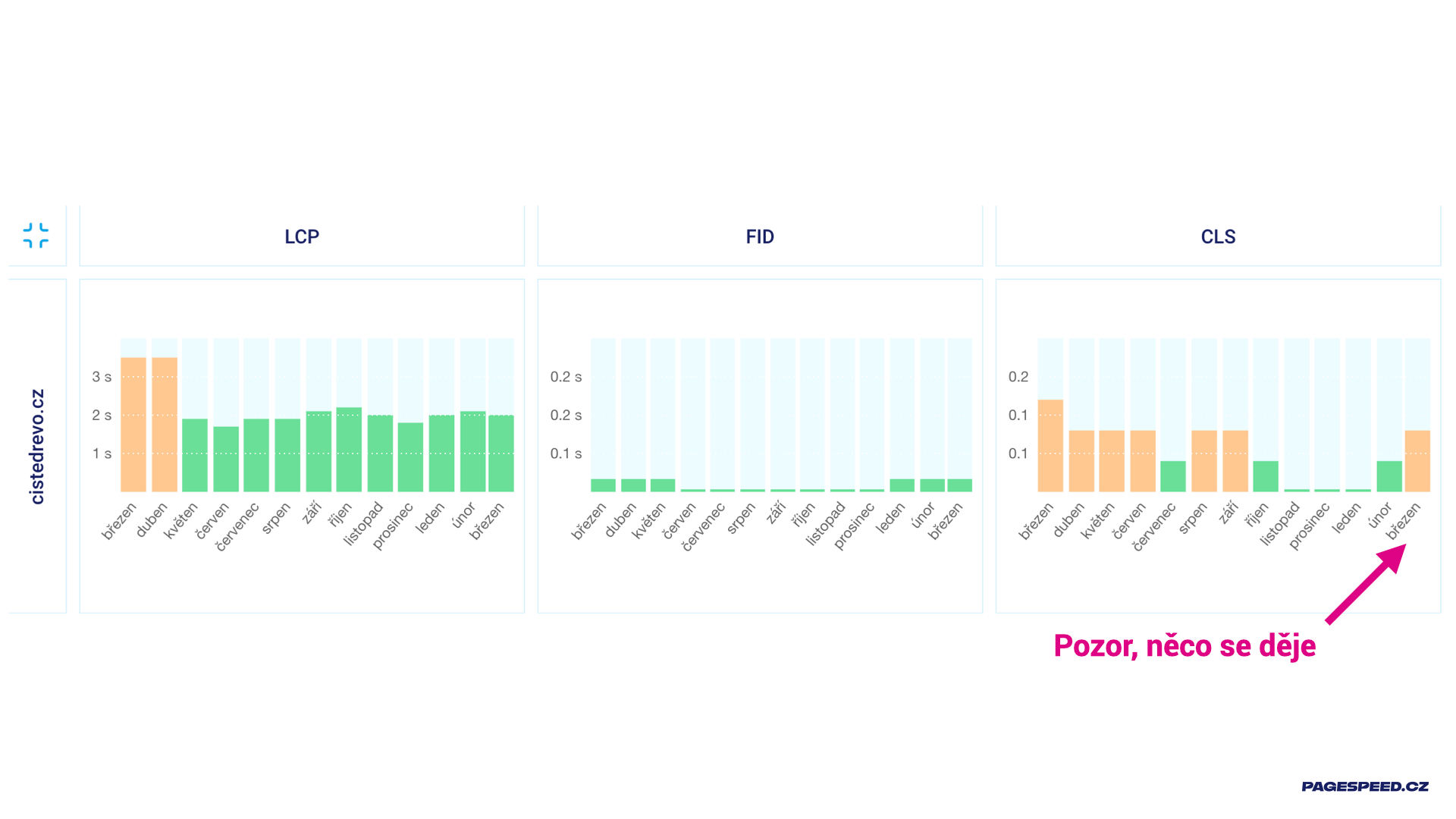Click the prosinec month label under FID chart

tap(854, 526)
